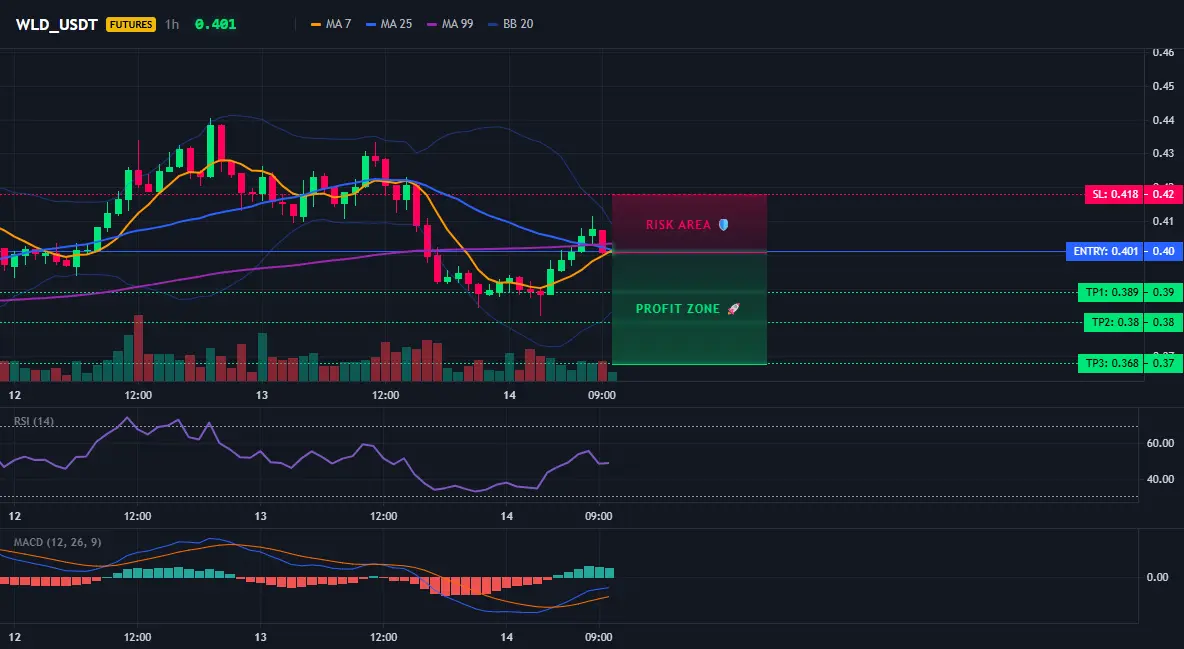Click the FUTURES badge

tap(131, 24)
